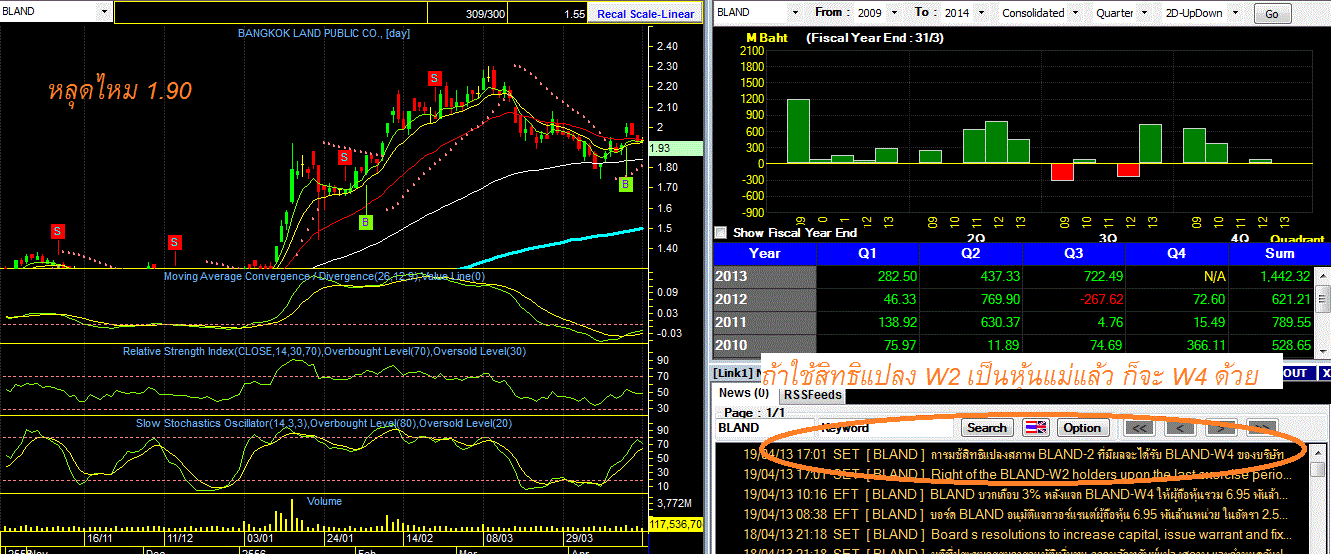
Task: Click the red S sell marker above 11/12
Action: (x=174, y=242)
